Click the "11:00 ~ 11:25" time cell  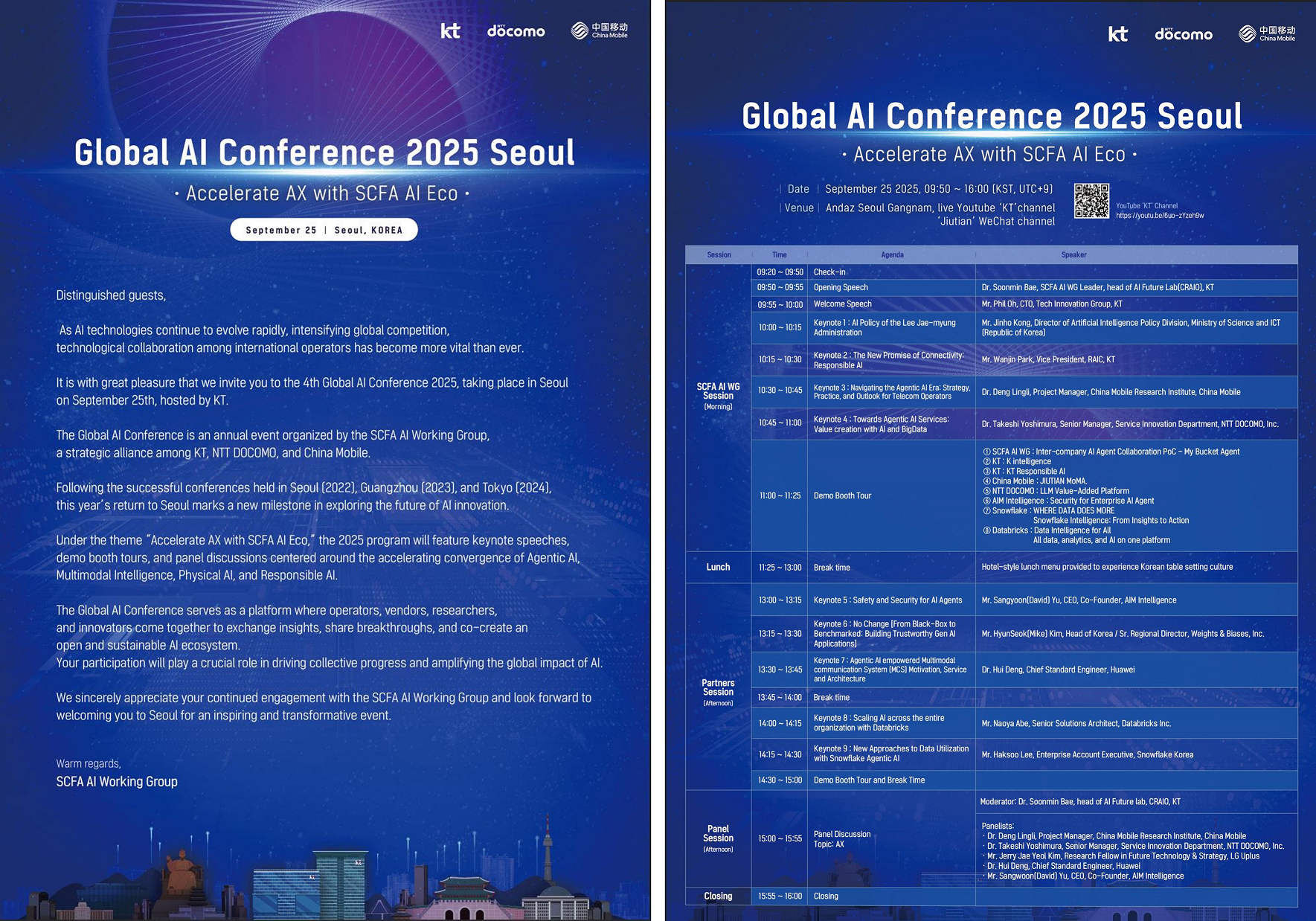[x=780, y=495]
